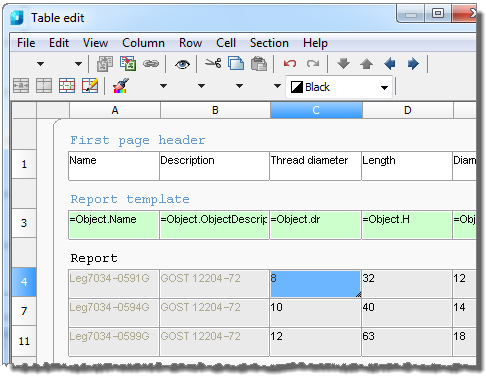This screenshot has width=486, height=377.
Task: Click the 'First page header' section label
Action: (138, 140)
